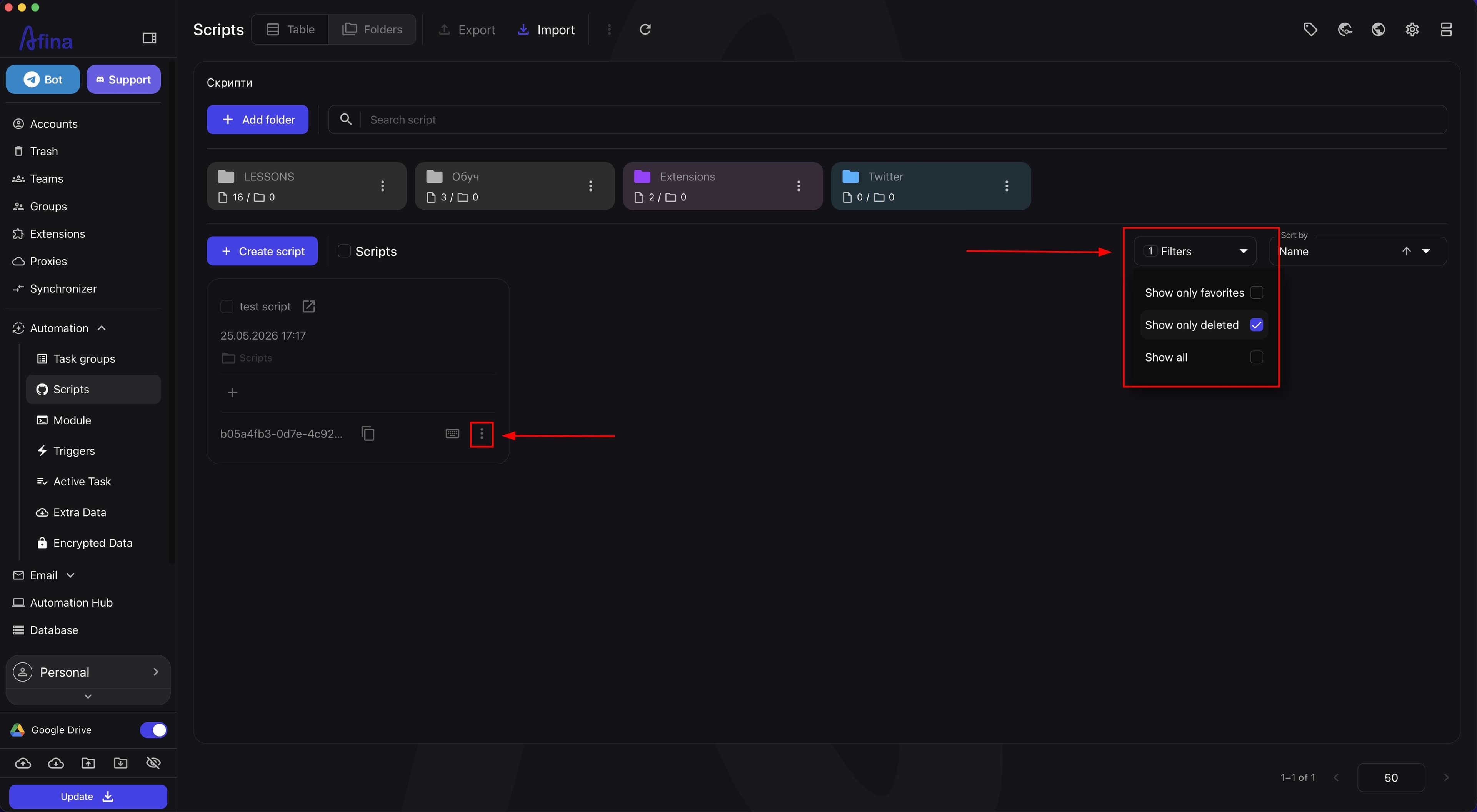The image size is (1477, 812).
Task: Click the cloud upload icon
Action: tap(23, 763)
